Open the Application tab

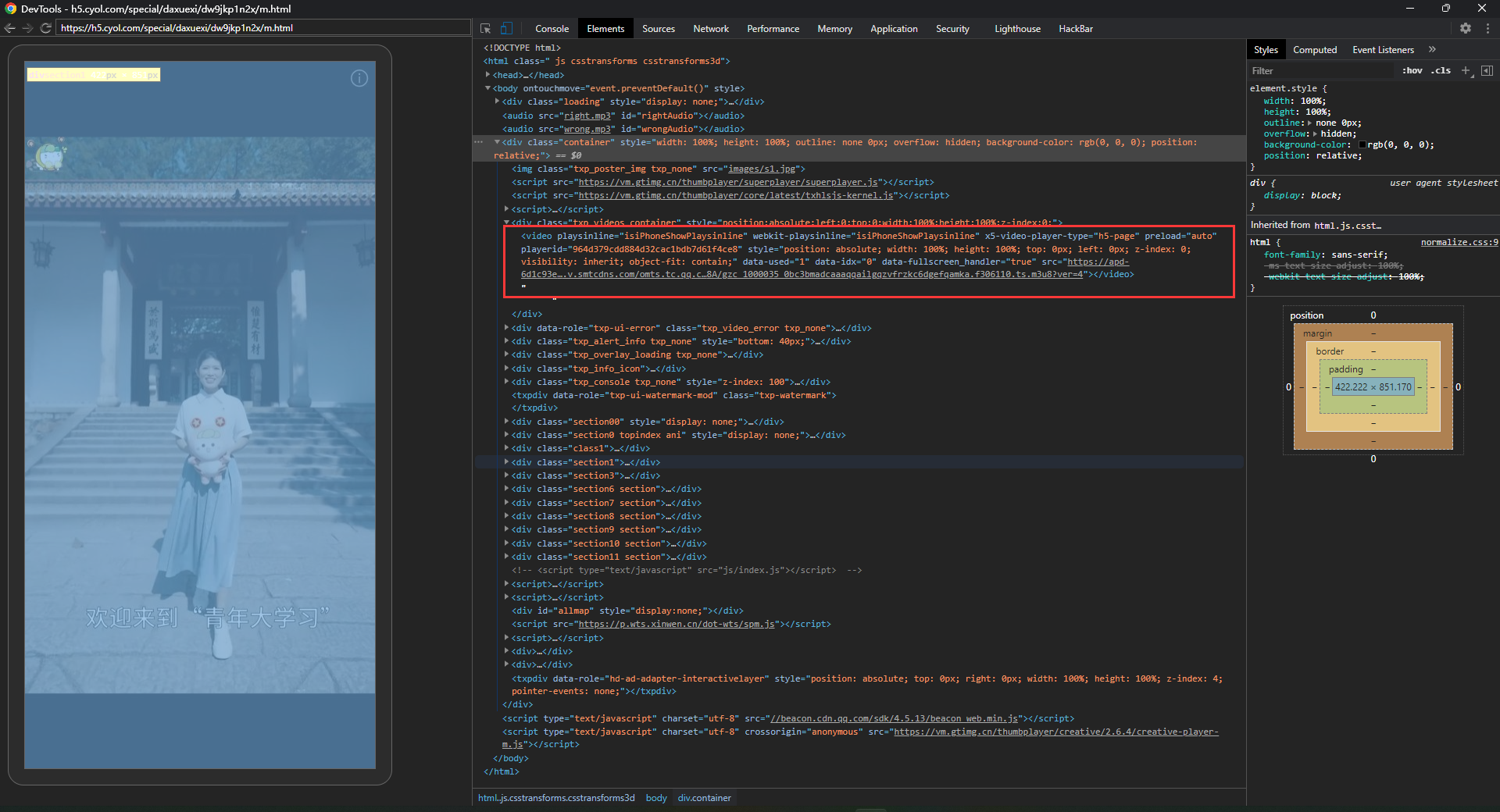pyautogui.click(x=894, y=29)
